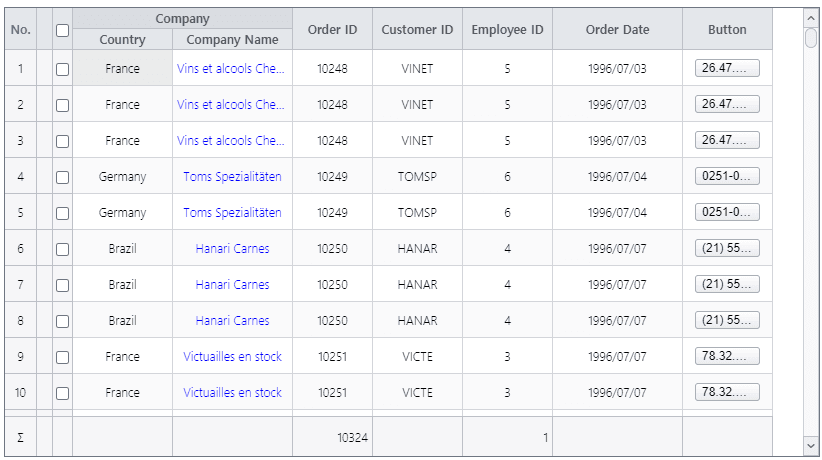Tick the checkbox for row 7
This screenshot has width=822, height=460.
(62, 285)
